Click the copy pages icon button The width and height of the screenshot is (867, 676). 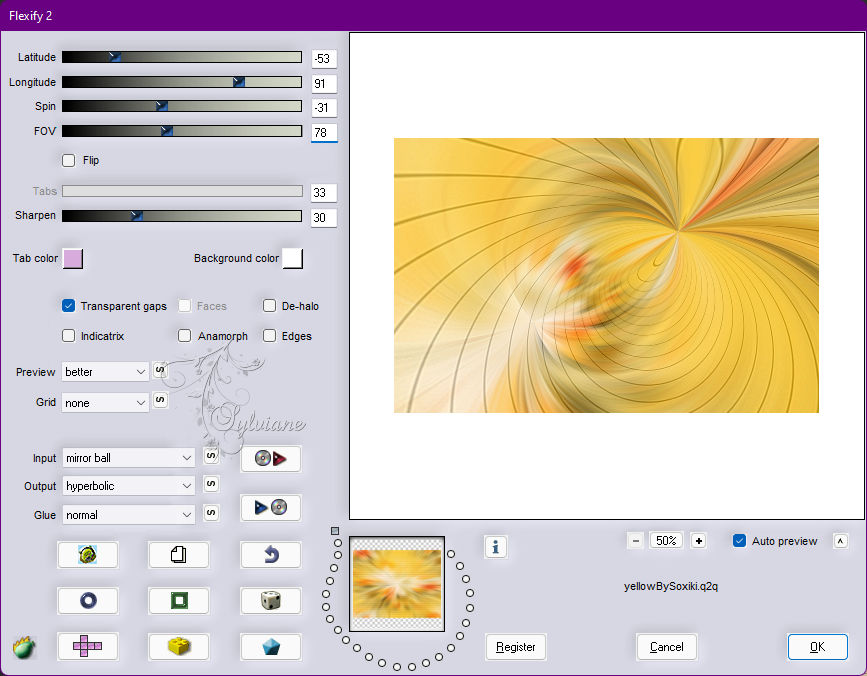[x=179, y=554]
